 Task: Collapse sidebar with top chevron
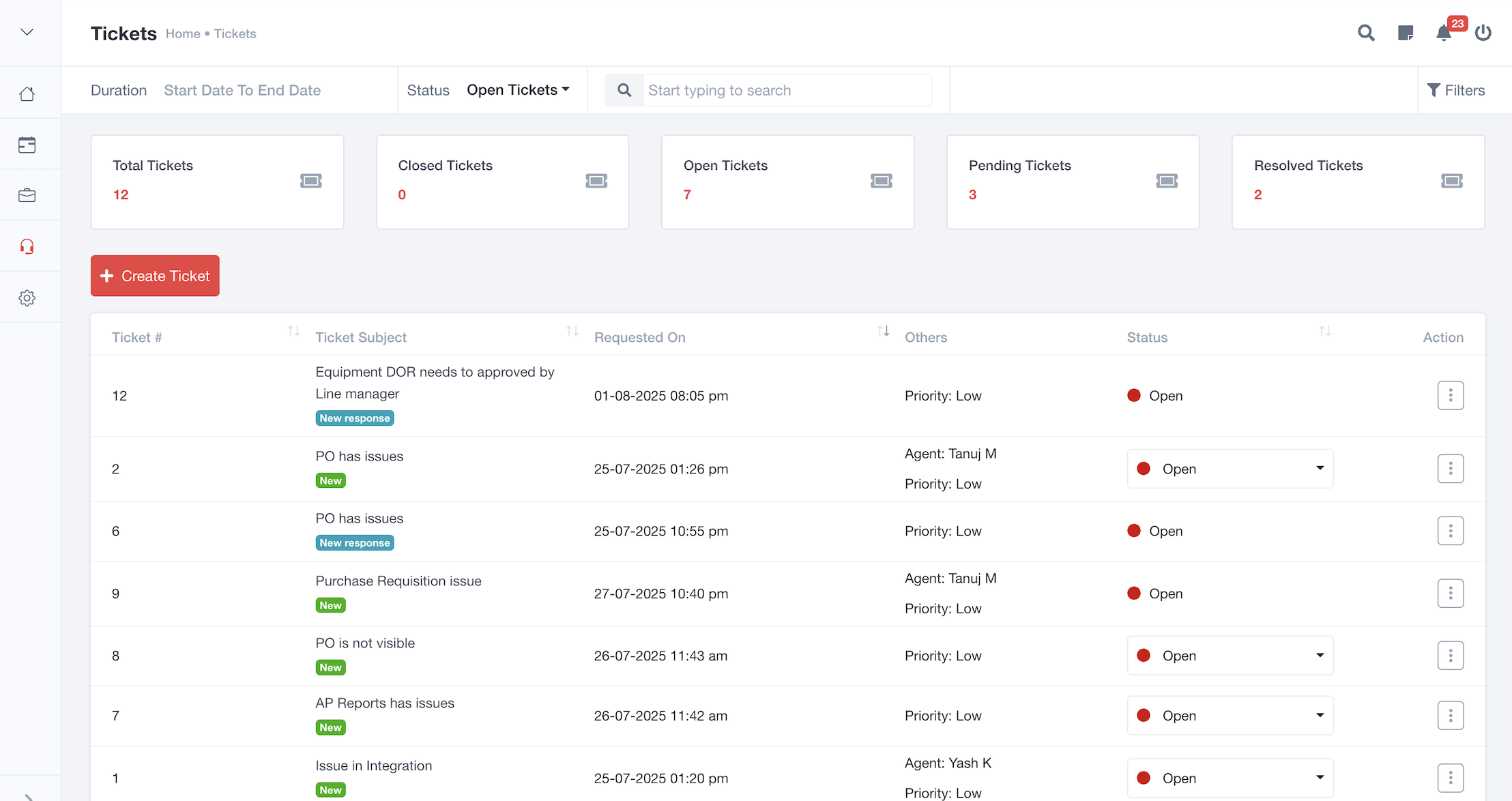pos(27,32)
